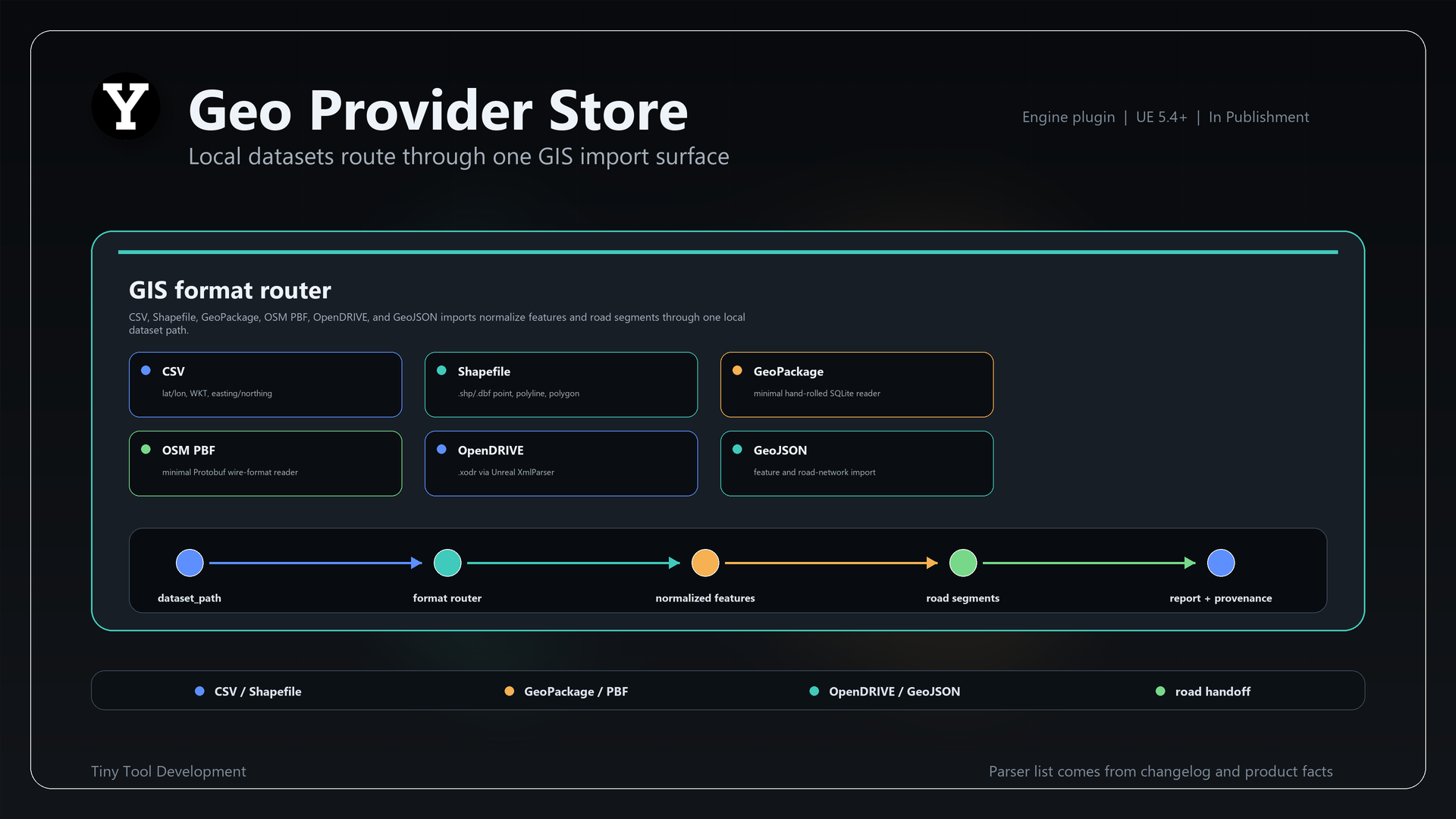1456x819 pixels.
Task: Select the normalized features node circle
Action: point(705,563)
